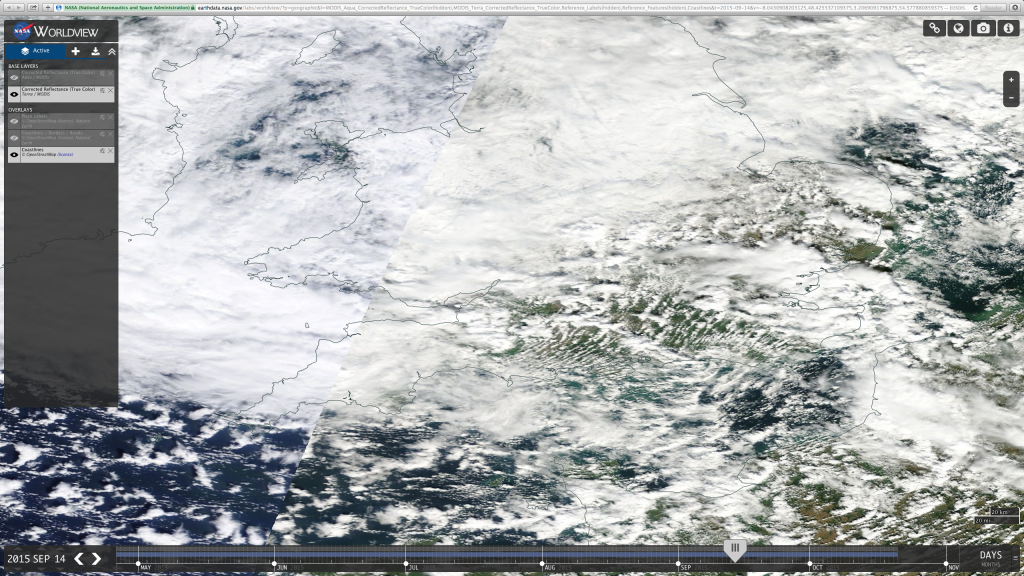Open options for Coastlines overlay
1024x576 pixels.
(x=103, y=151)
